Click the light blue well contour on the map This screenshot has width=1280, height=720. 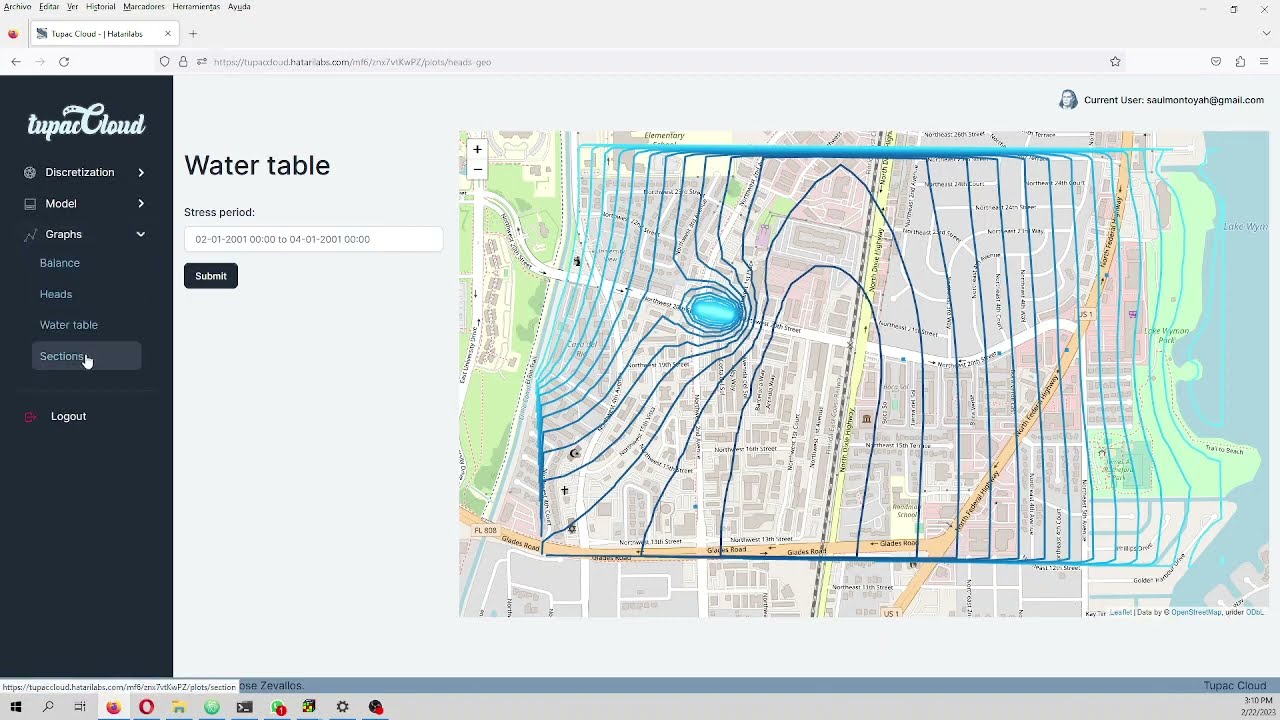716,312
